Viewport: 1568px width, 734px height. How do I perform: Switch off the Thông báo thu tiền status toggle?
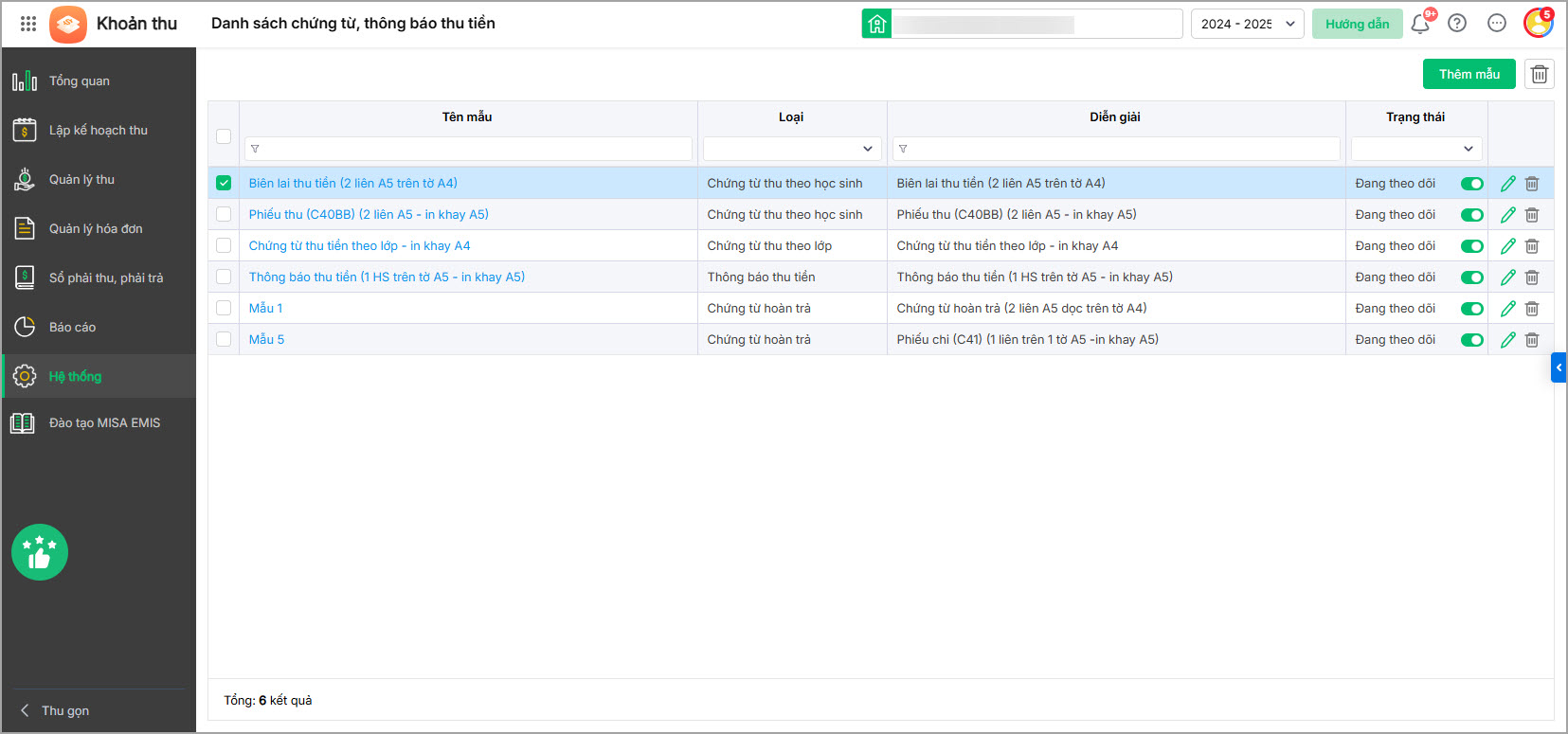click(1472, 277)
